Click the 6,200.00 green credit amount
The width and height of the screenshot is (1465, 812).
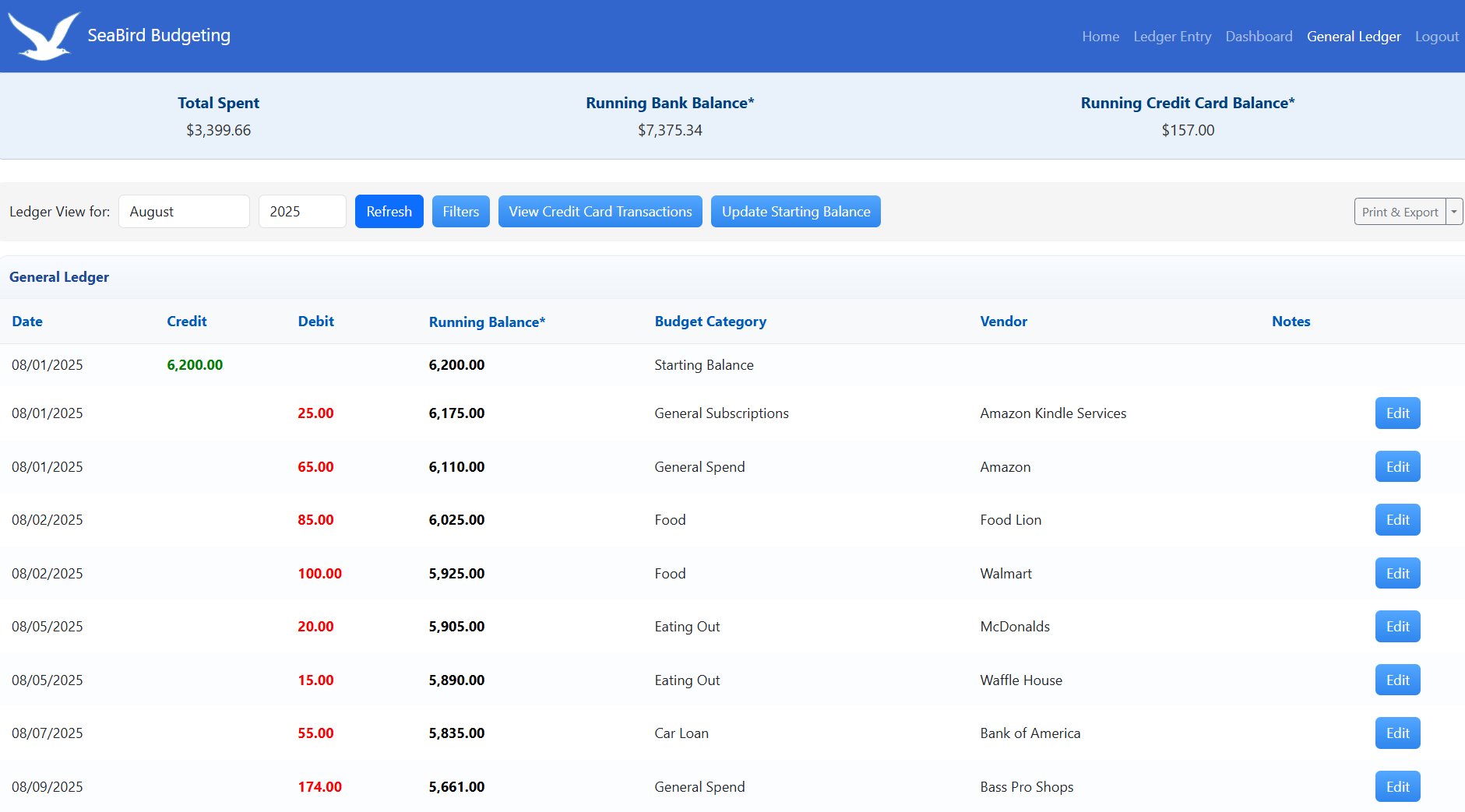195,365
